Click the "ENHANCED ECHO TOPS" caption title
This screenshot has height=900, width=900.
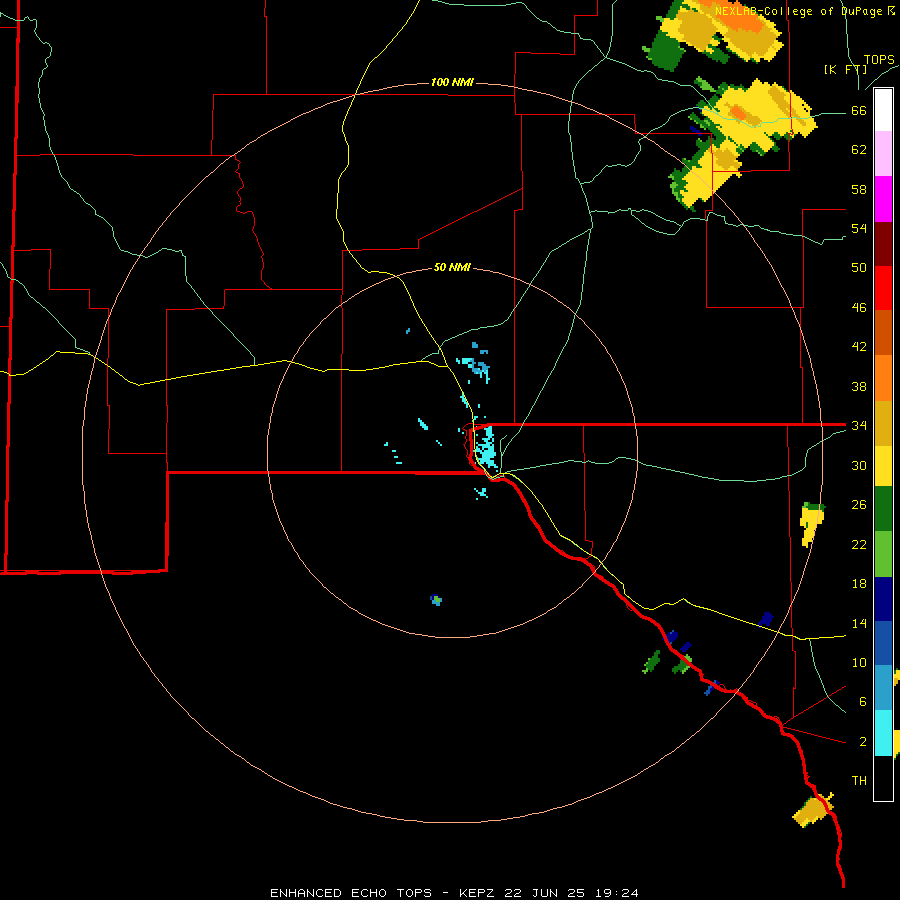click(351, 893)
